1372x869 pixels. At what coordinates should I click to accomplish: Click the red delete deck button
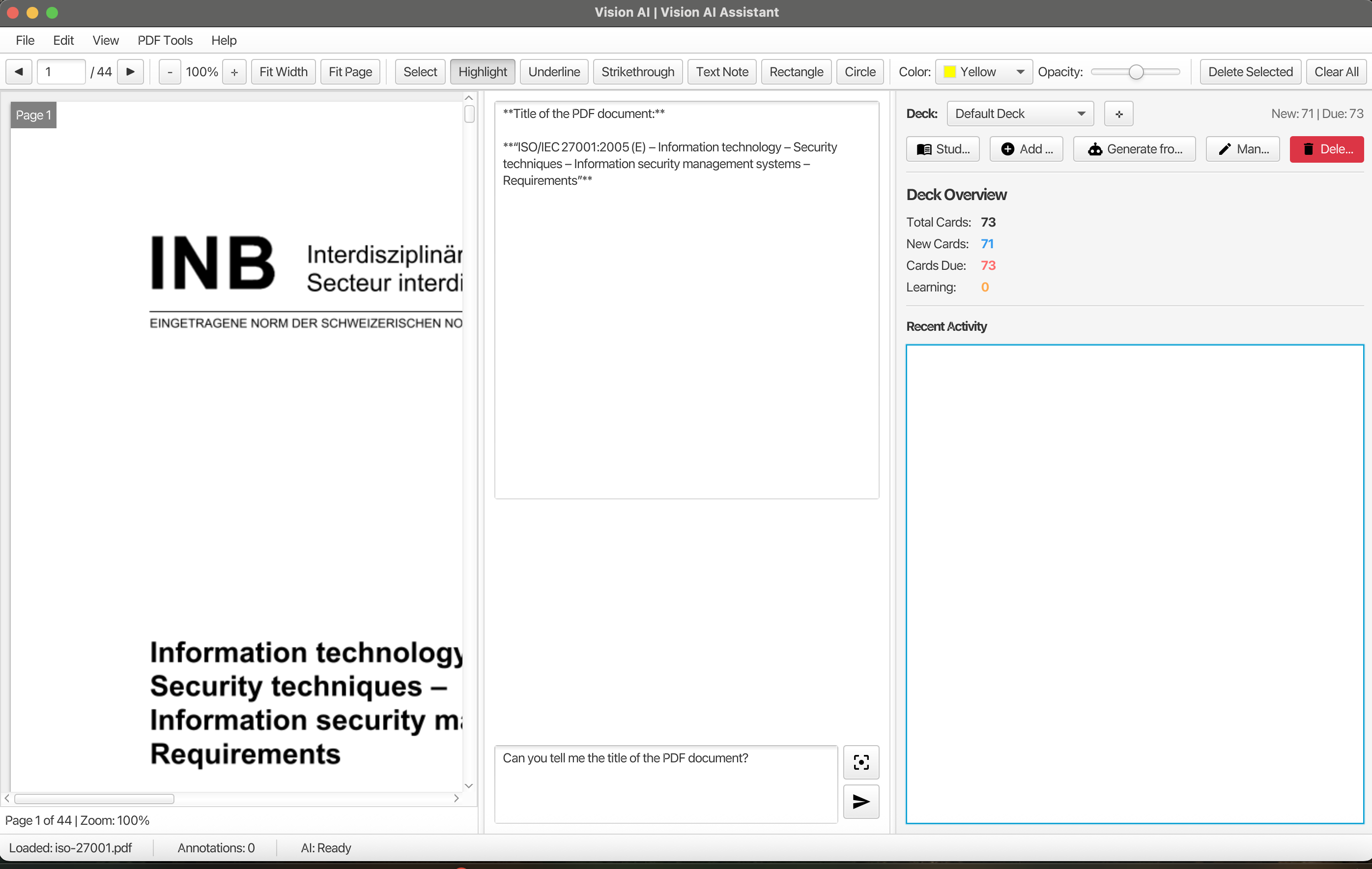1326,149
